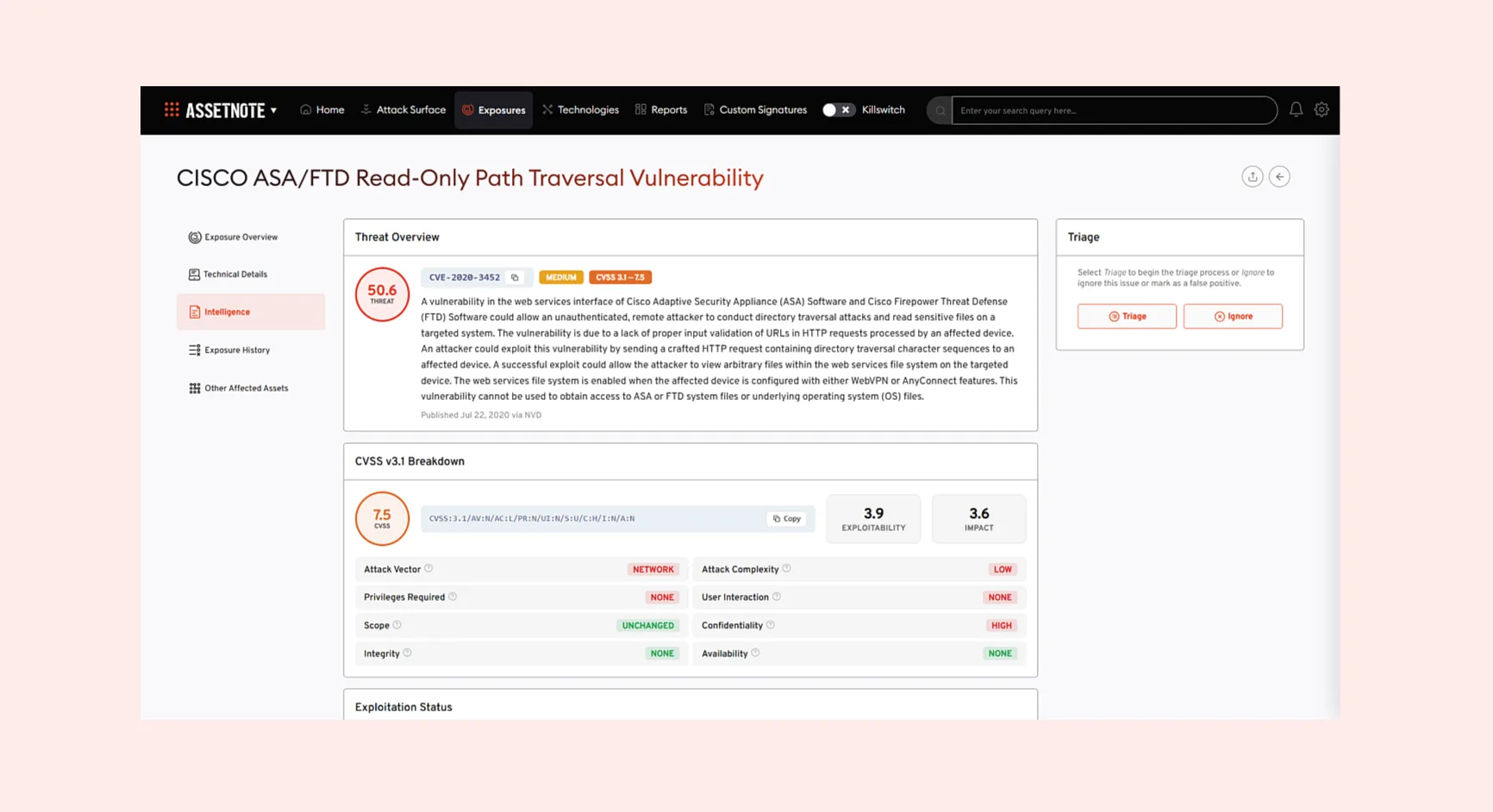Click the back arrow circle icon
Image resolution: width=1493 pixels, height=812 pixels.
(x=1279, y=177)
